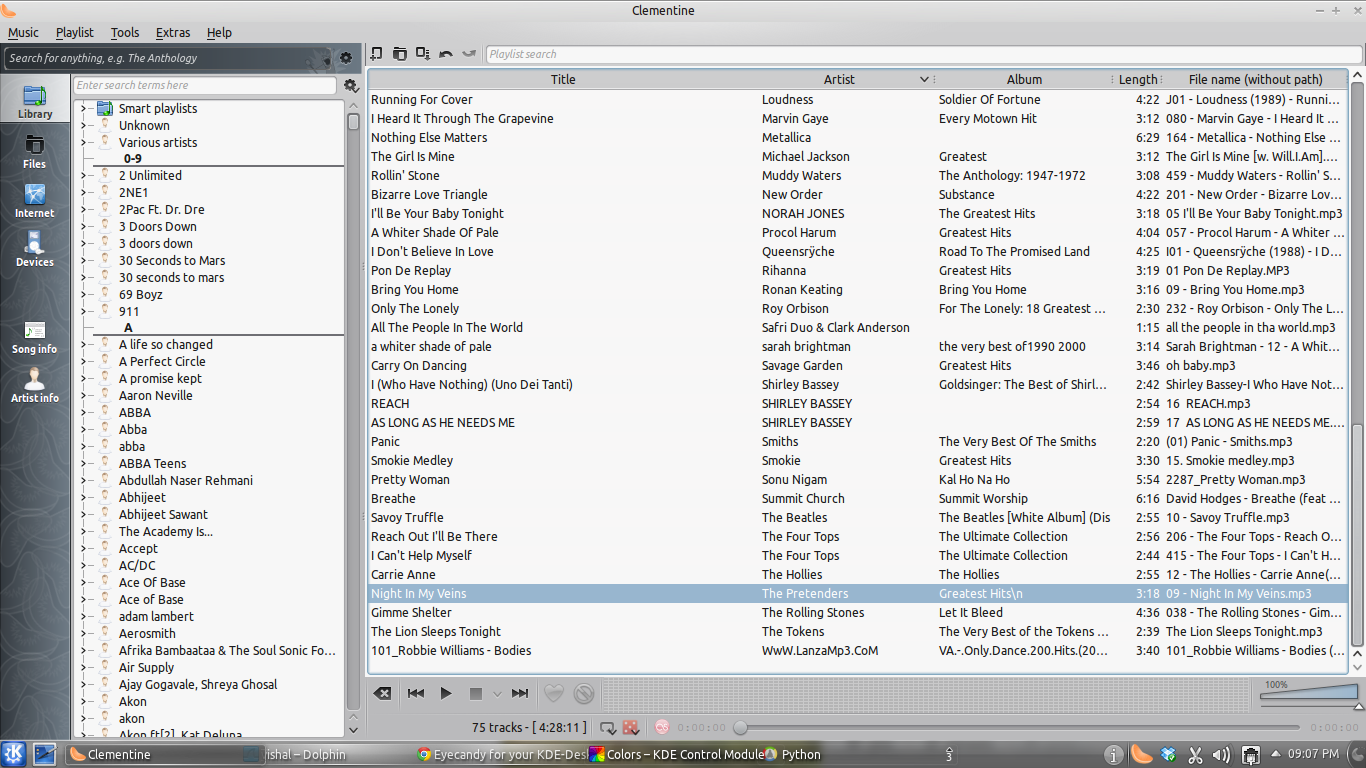Open the KDE application launcher
Screen dimensions: 1366x768
(14, 754)
